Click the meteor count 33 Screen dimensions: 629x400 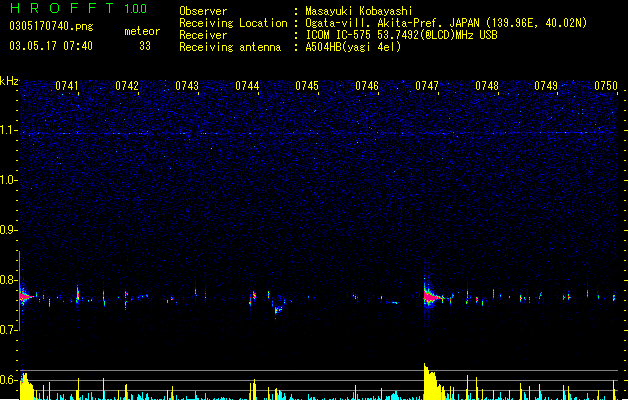click(x=145, y=46)
